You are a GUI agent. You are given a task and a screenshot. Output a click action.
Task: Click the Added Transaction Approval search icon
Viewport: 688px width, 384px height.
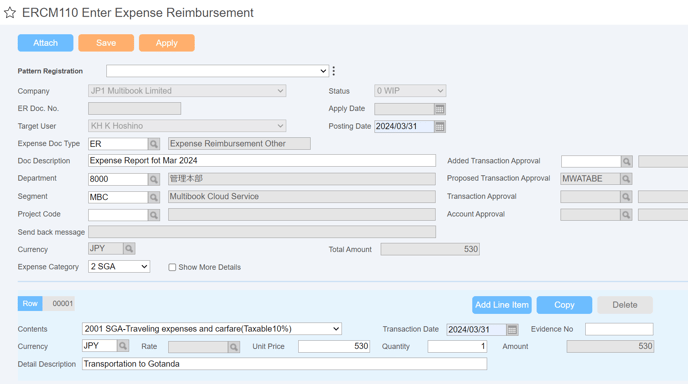point(627,161)
